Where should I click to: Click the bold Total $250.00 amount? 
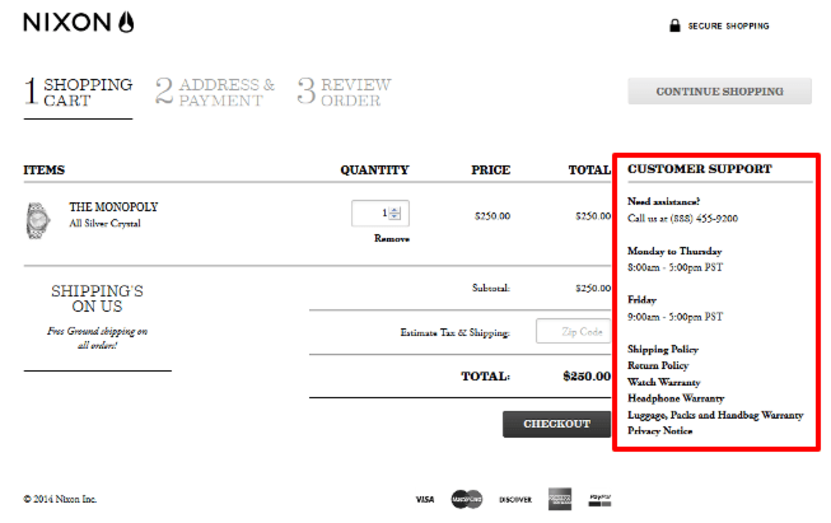[587, 376]
